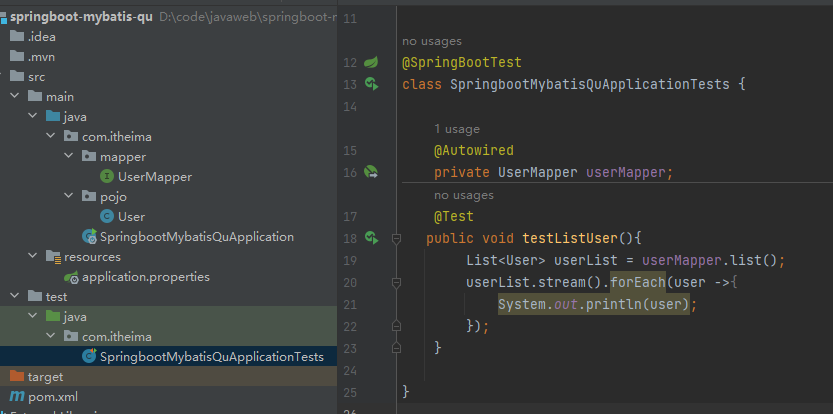Screen dimensions: 833x414
Task: Collapse the main folder node
Action: coord(15,97)
